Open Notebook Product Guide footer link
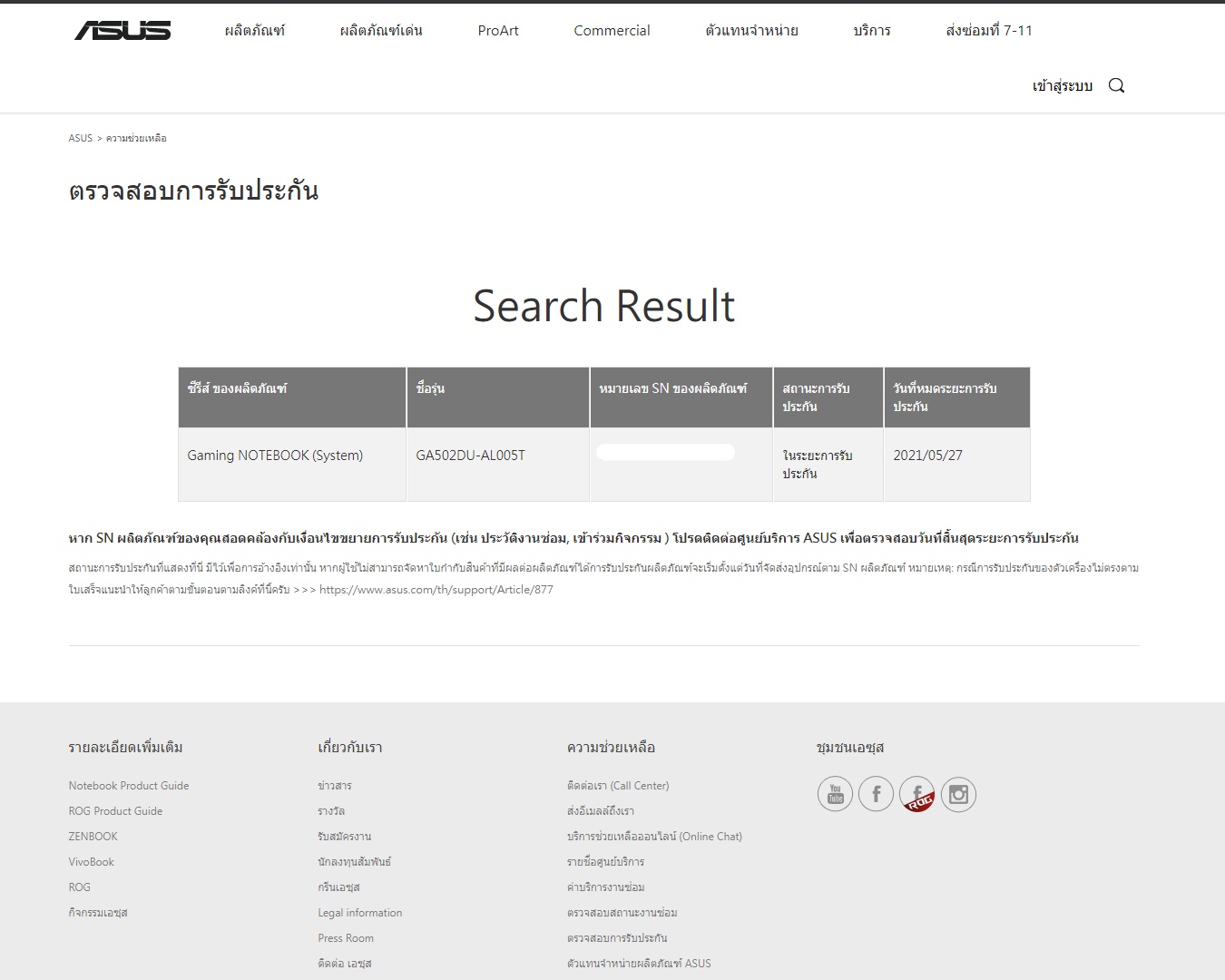Image resolution: width=1225 pixels, height=980 pixels. pos(129,786)
